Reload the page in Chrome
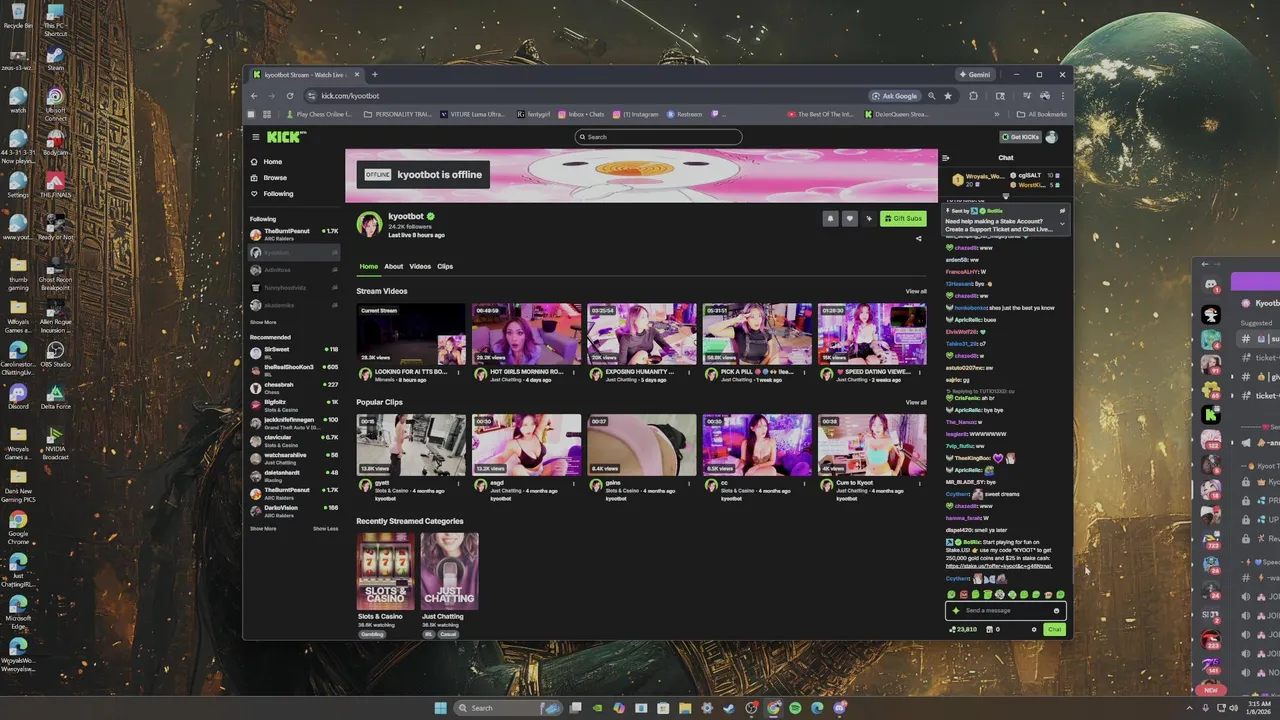Viewport: 1280px width, 720px height. point(290,96)
